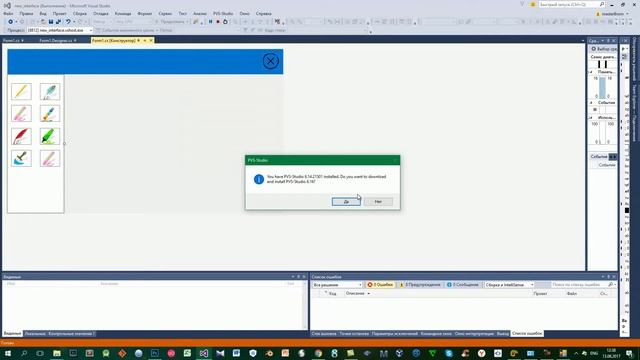Open the Формат menu
Viewport: 640px width, 360px height.
[x=144, y=13]
